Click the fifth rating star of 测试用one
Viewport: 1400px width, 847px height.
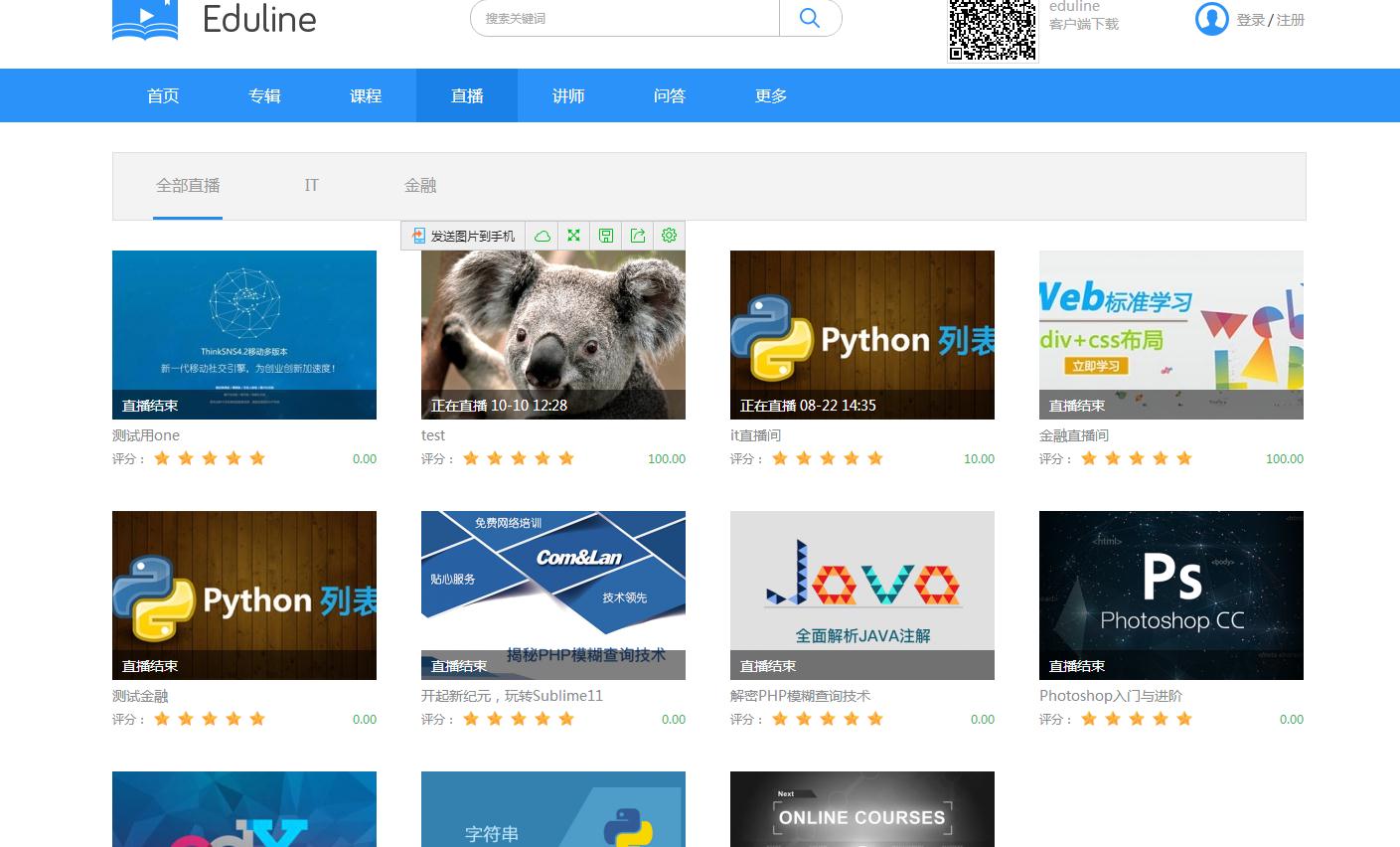coord(257,458)
